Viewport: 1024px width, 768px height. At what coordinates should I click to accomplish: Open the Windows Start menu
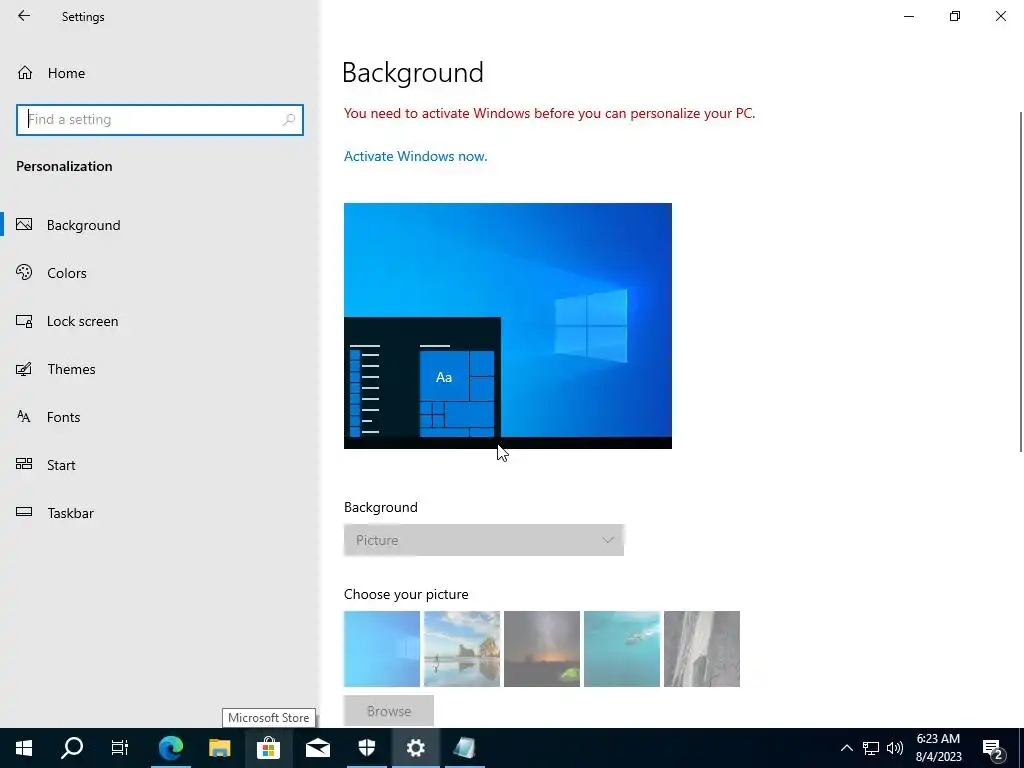tap(24, 748)
